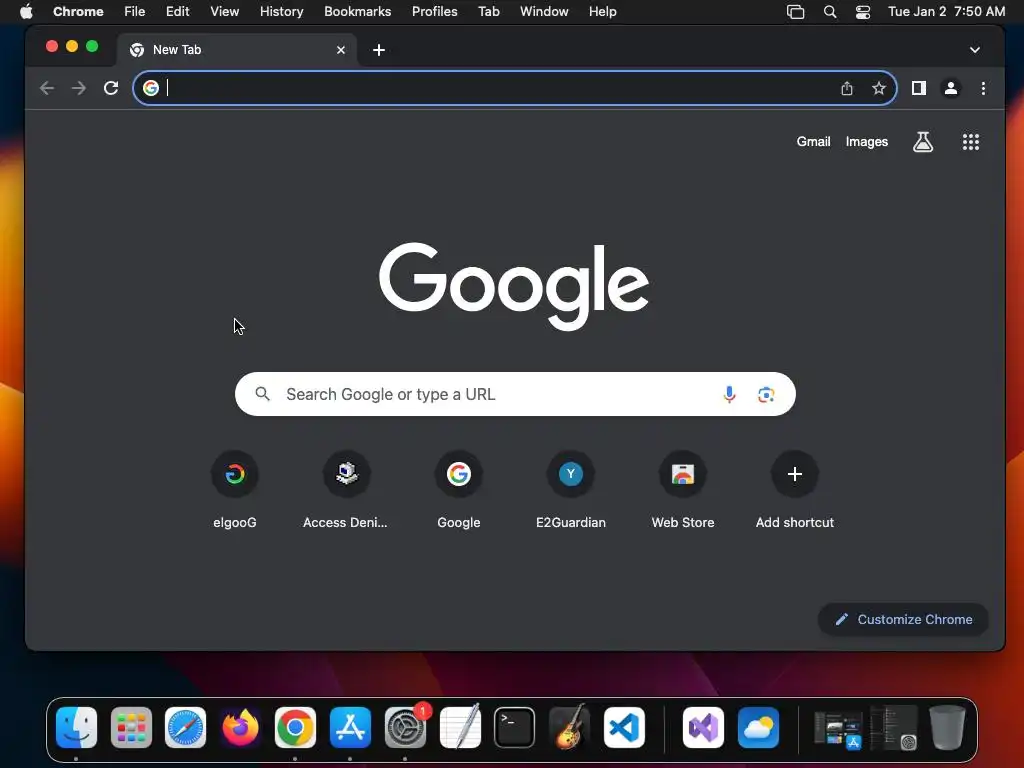Click the date and time in menu bar
1024x768 pixels.
coord(946,12)
